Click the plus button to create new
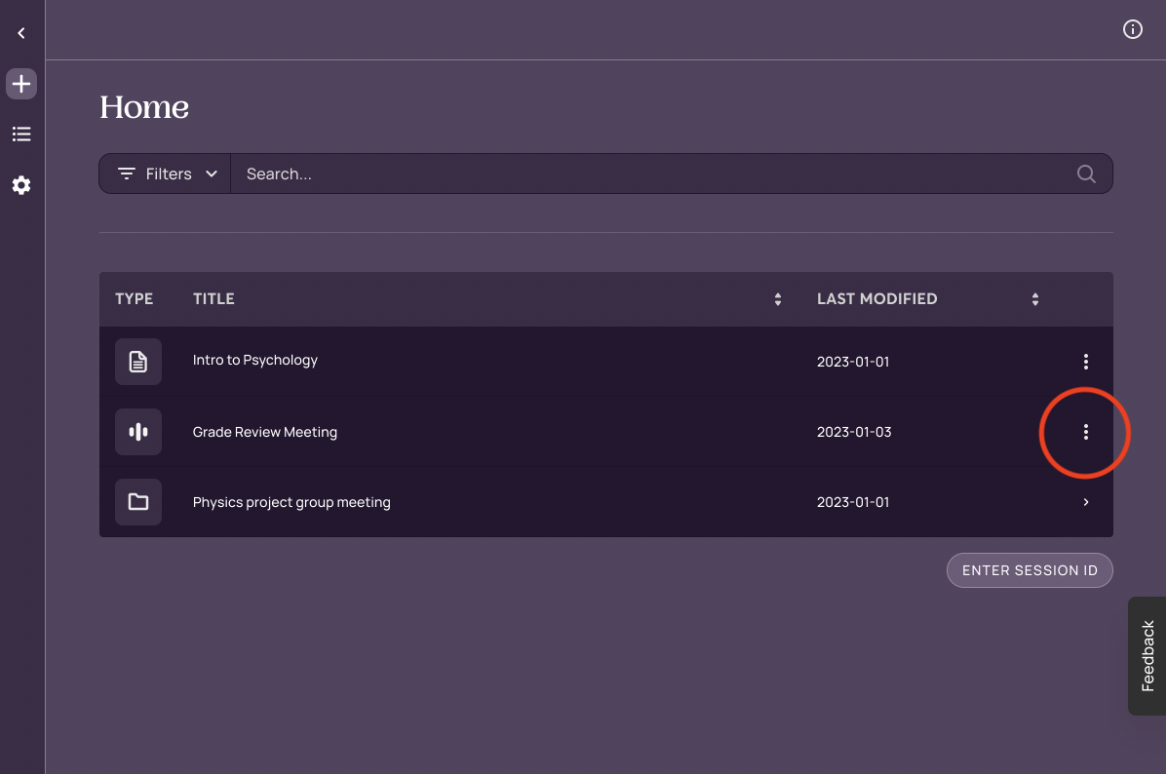The image size is (1166, 774). 22,83
